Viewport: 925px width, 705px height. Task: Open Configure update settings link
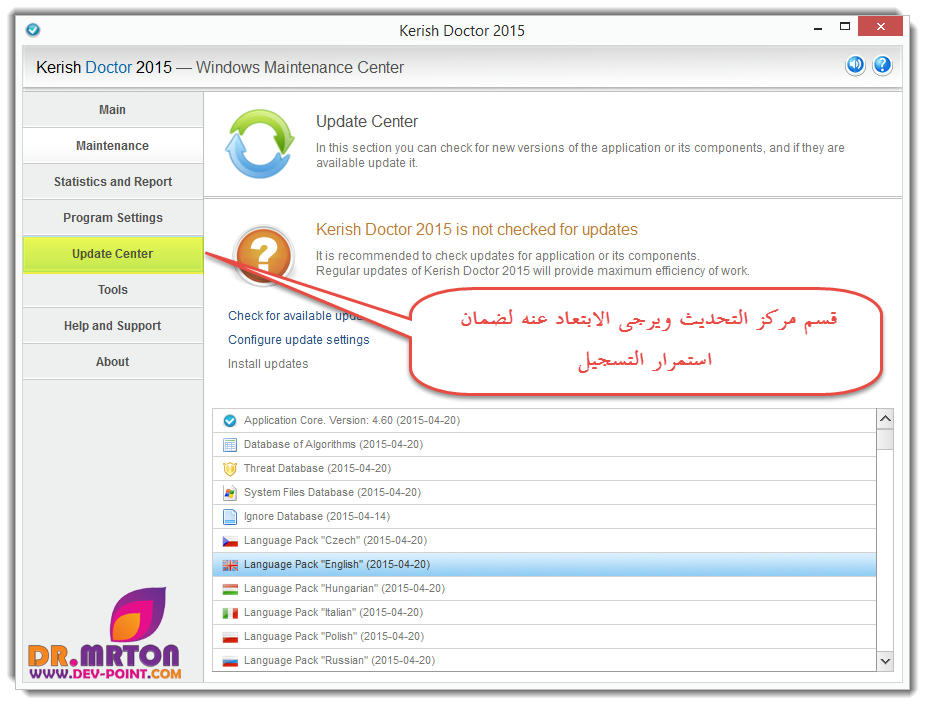(x=299, y=340)
